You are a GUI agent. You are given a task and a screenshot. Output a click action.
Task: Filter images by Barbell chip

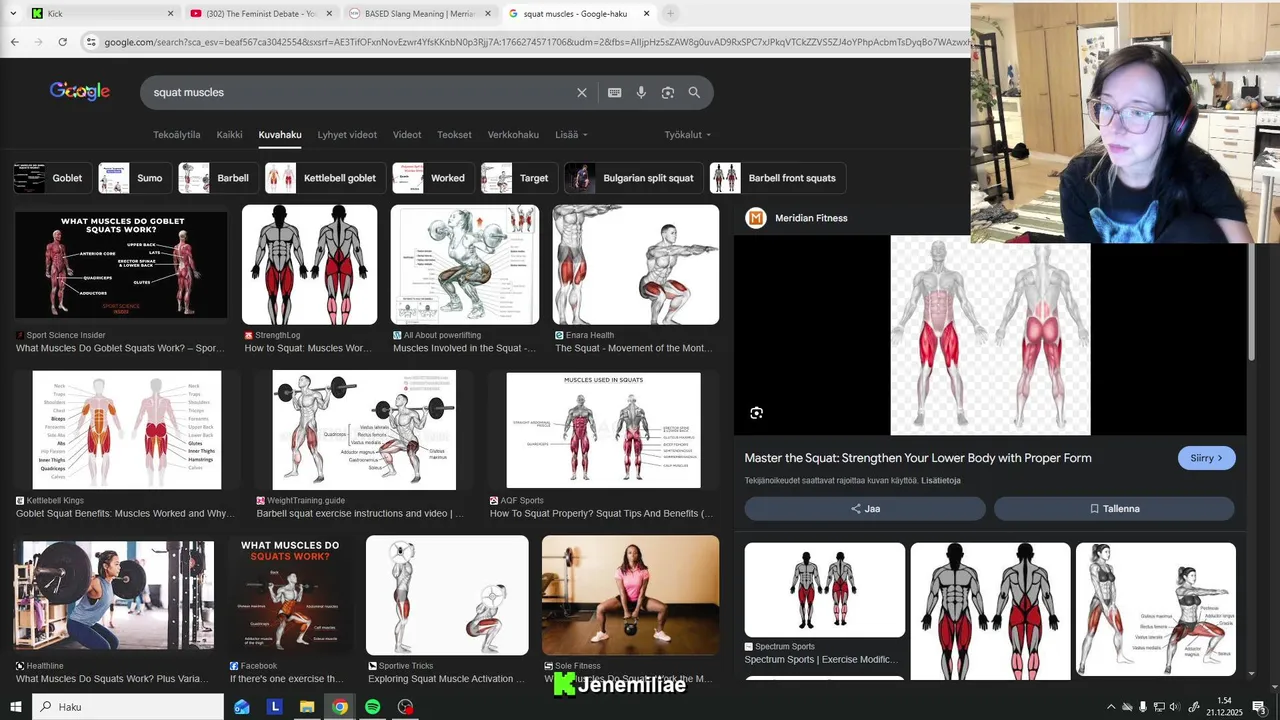pos(218,178)
